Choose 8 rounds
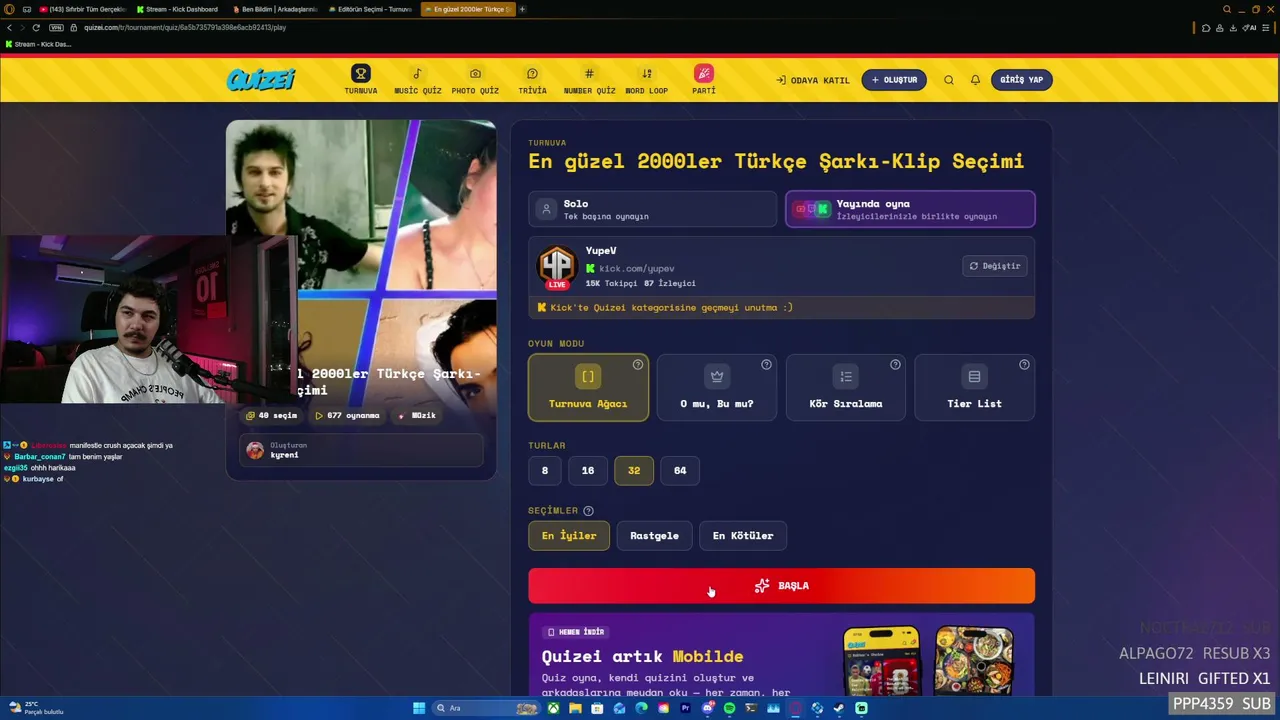 pyautogui.click(x=545, y=470)
